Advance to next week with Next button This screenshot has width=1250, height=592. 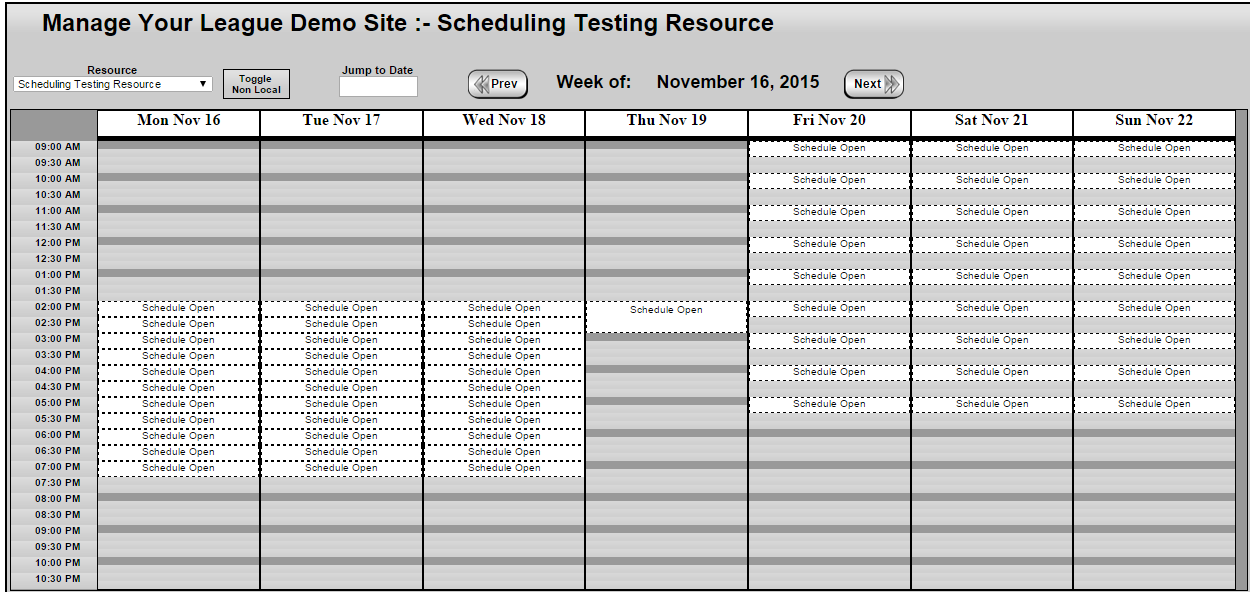click(x=874, y=84)
